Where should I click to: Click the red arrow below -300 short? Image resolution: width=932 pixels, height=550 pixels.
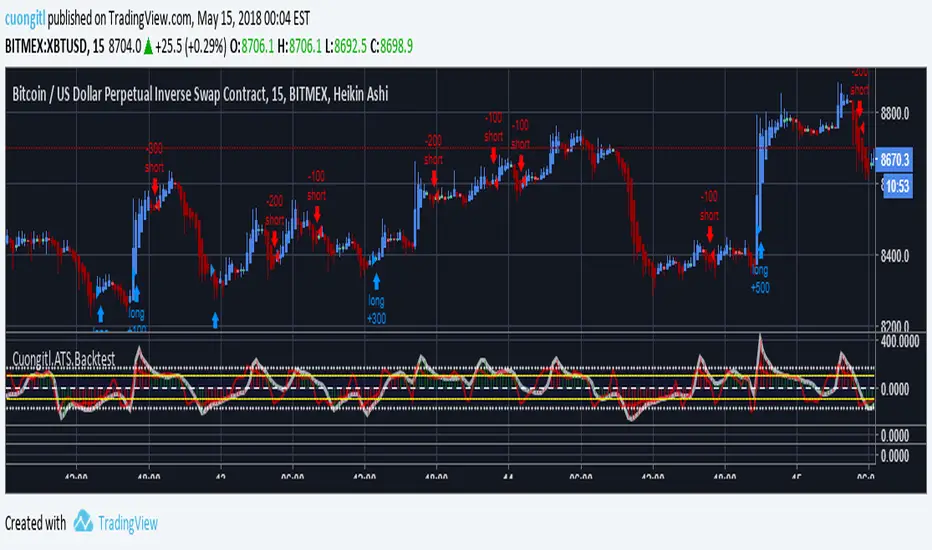[155, 186]
